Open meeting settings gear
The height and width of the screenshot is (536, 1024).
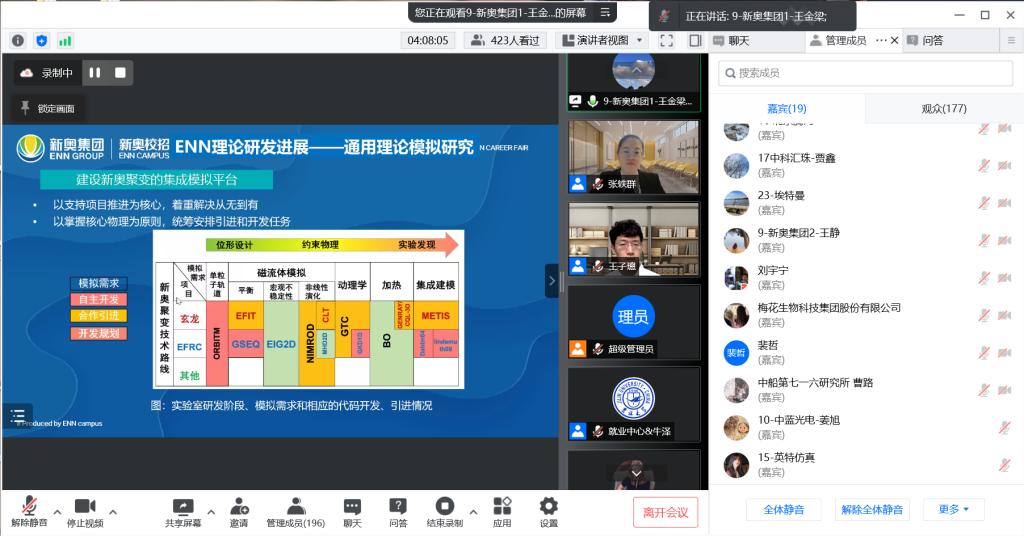tap(548, 510)
